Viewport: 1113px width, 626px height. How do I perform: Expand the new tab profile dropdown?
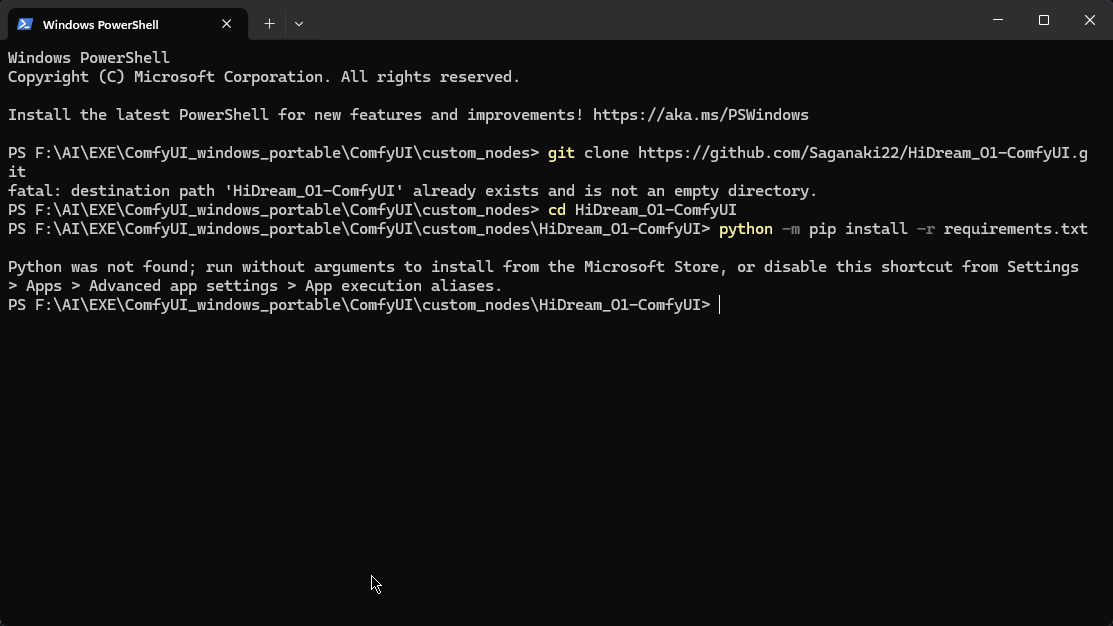pos(299,23)
